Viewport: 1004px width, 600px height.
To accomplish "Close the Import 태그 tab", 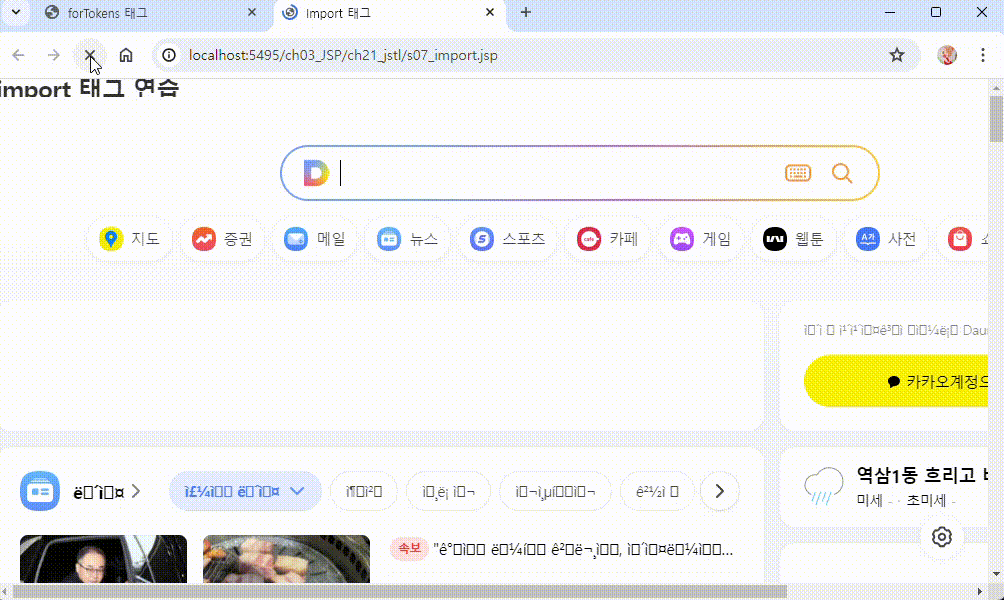I will tap(490, 12).
